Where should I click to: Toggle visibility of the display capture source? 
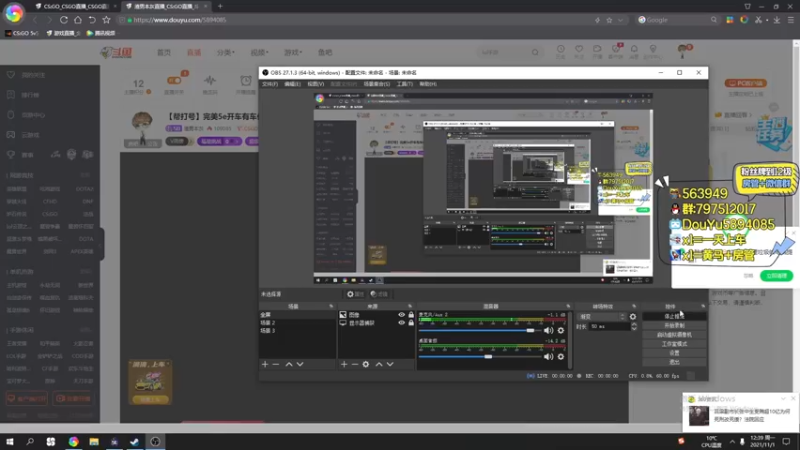point(402,323)
